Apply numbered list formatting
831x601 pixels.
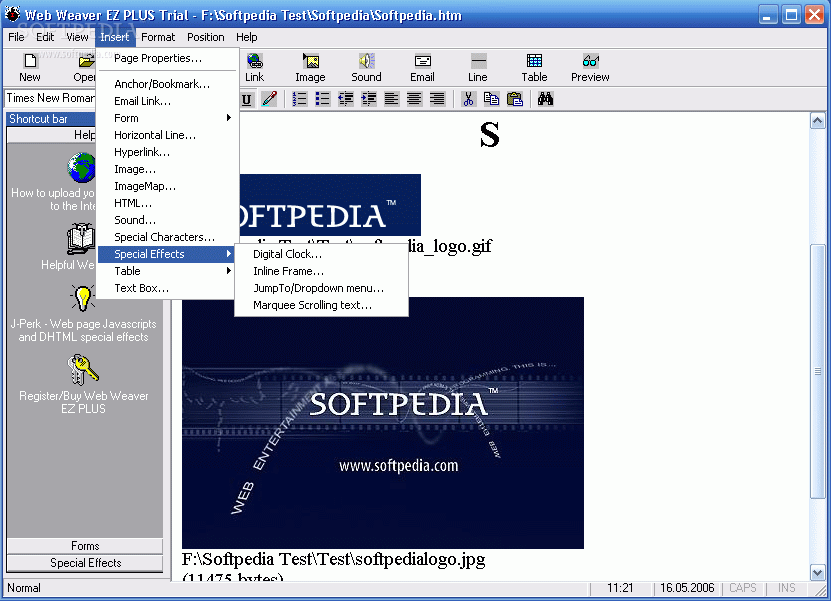pyautogui.click(x=300, y=99)
